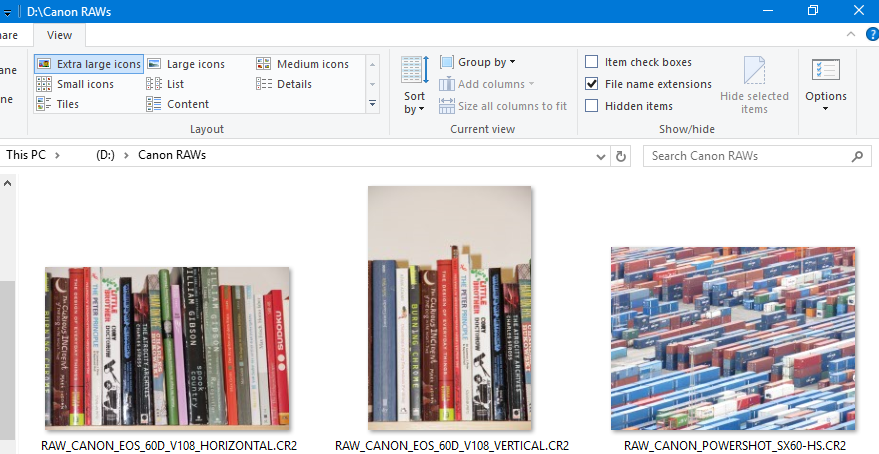Expand chevron after (D:) breadcrumb

pyautogui.click(x=127, y=155)
